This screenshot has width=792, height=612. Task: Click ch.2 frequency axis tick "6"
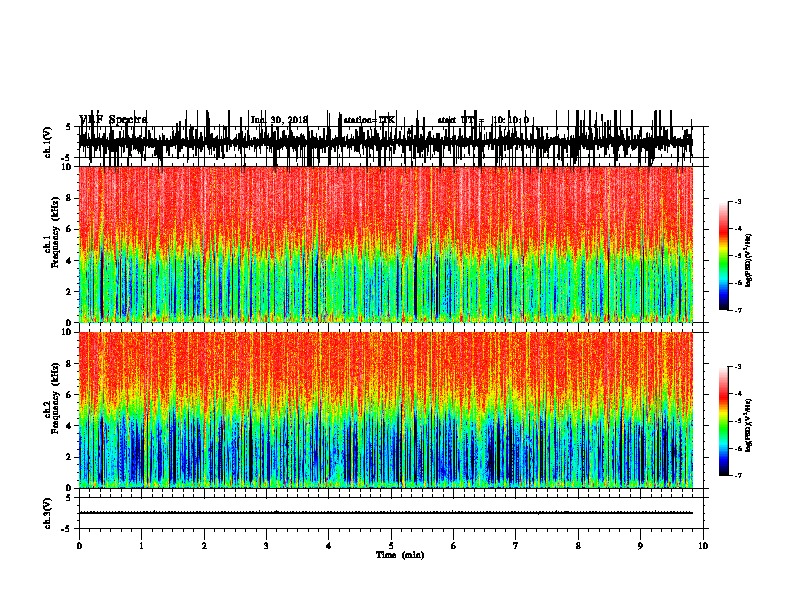click(x=70, y=395)
